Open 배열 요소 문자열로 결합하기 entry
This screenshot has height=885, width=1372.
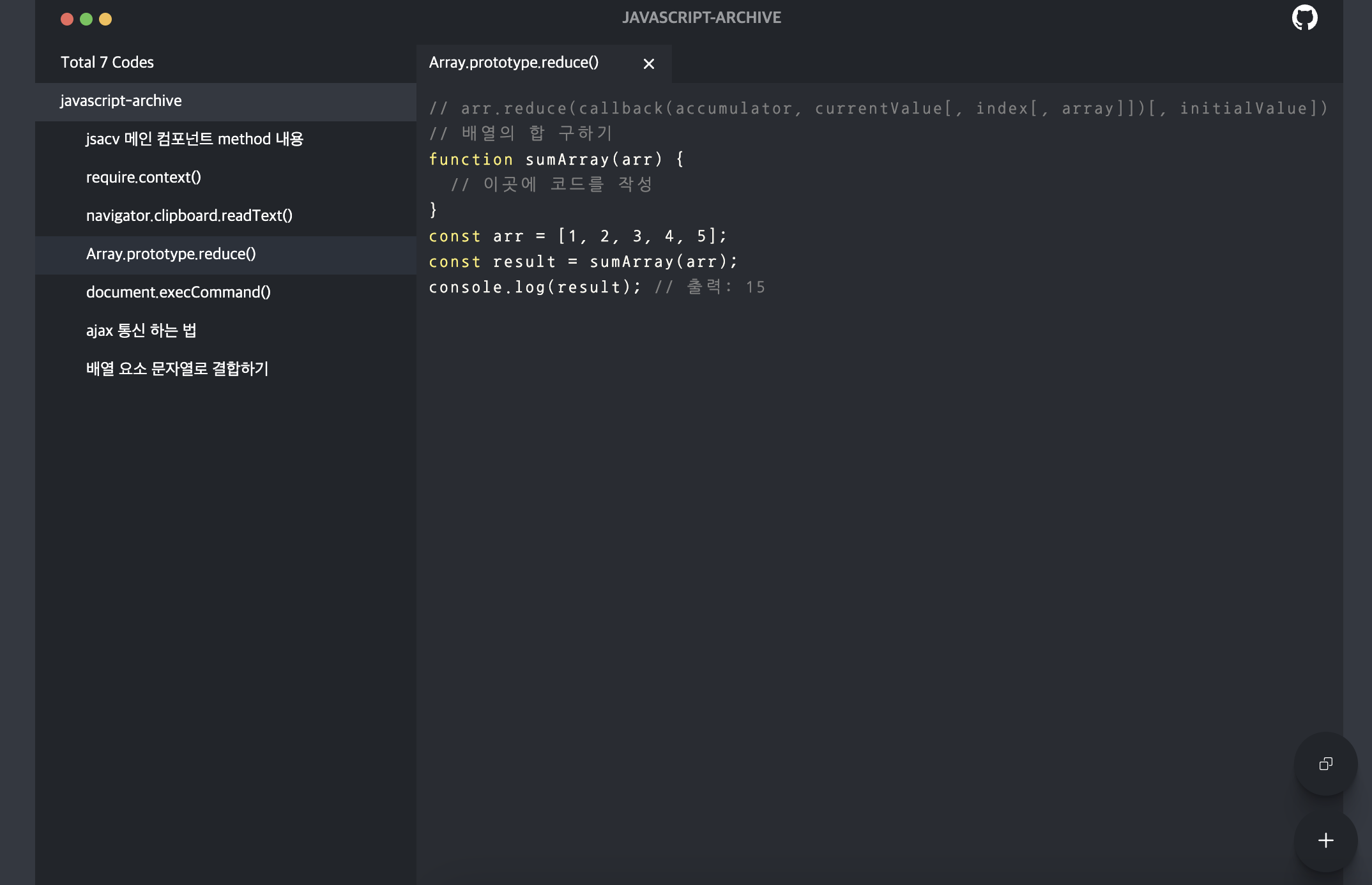[x=177, y=369]
